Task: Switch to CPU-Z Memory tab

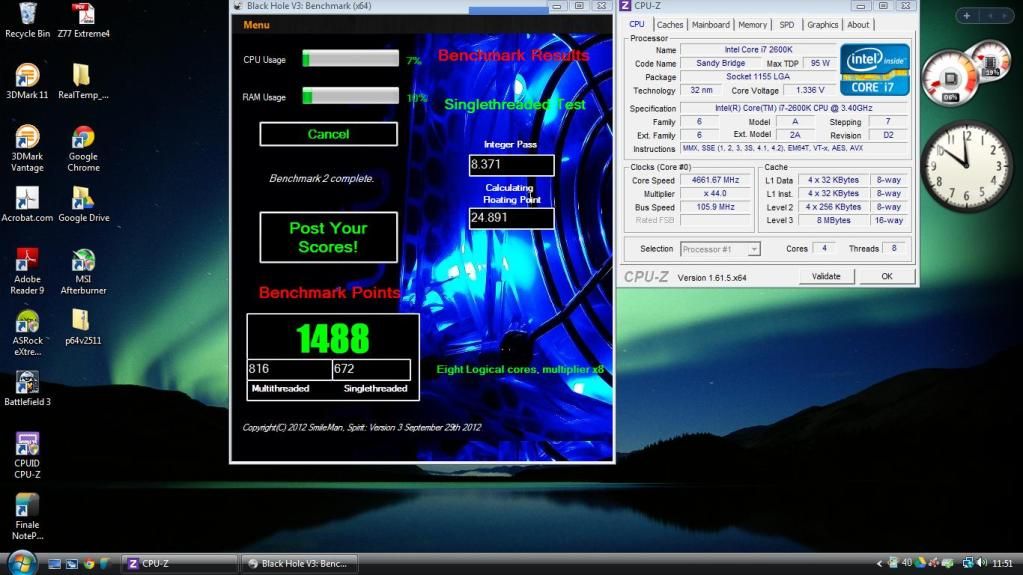Action: point(752,25)
